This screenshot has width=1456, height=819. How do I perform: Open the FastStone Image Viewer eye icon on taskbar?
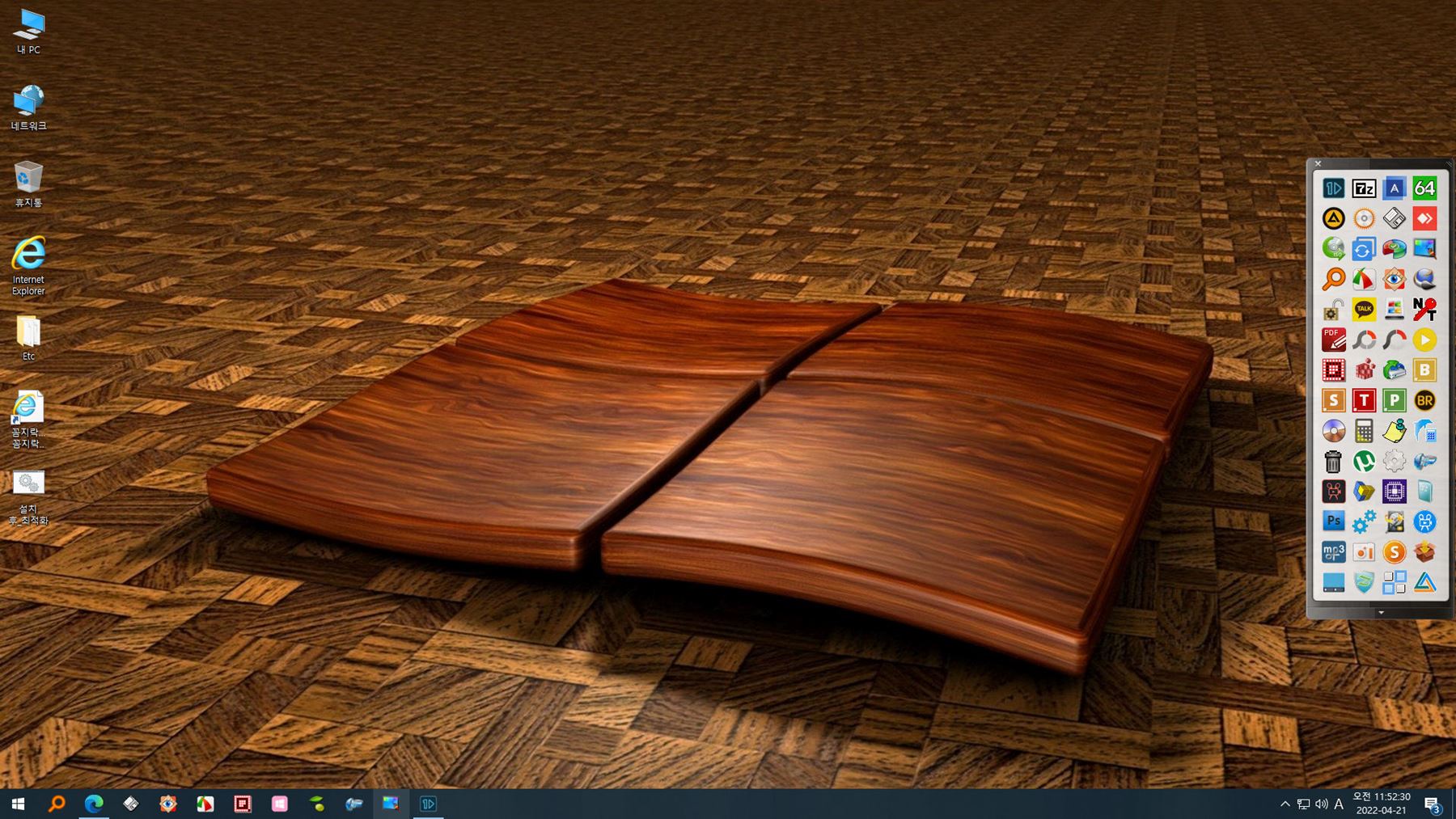pos(168,804)
